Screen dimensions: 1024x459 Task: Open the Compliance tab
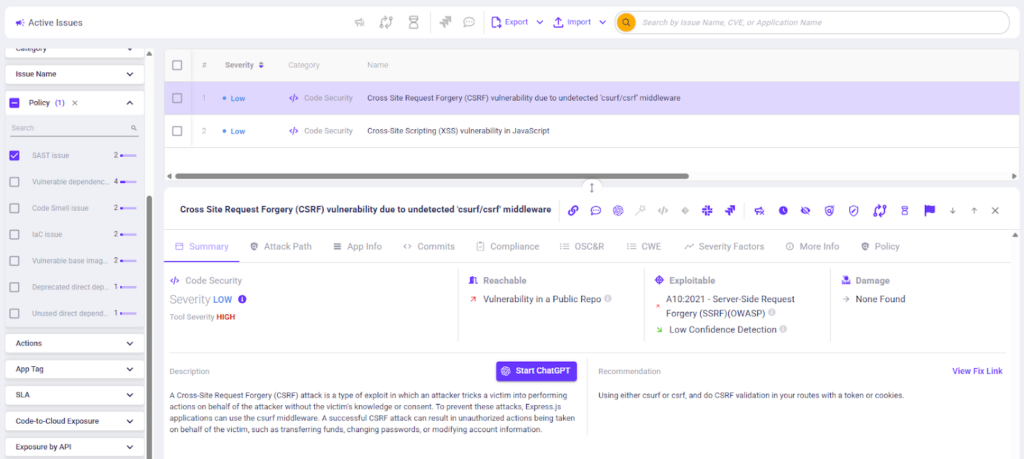tap(507, 246)
